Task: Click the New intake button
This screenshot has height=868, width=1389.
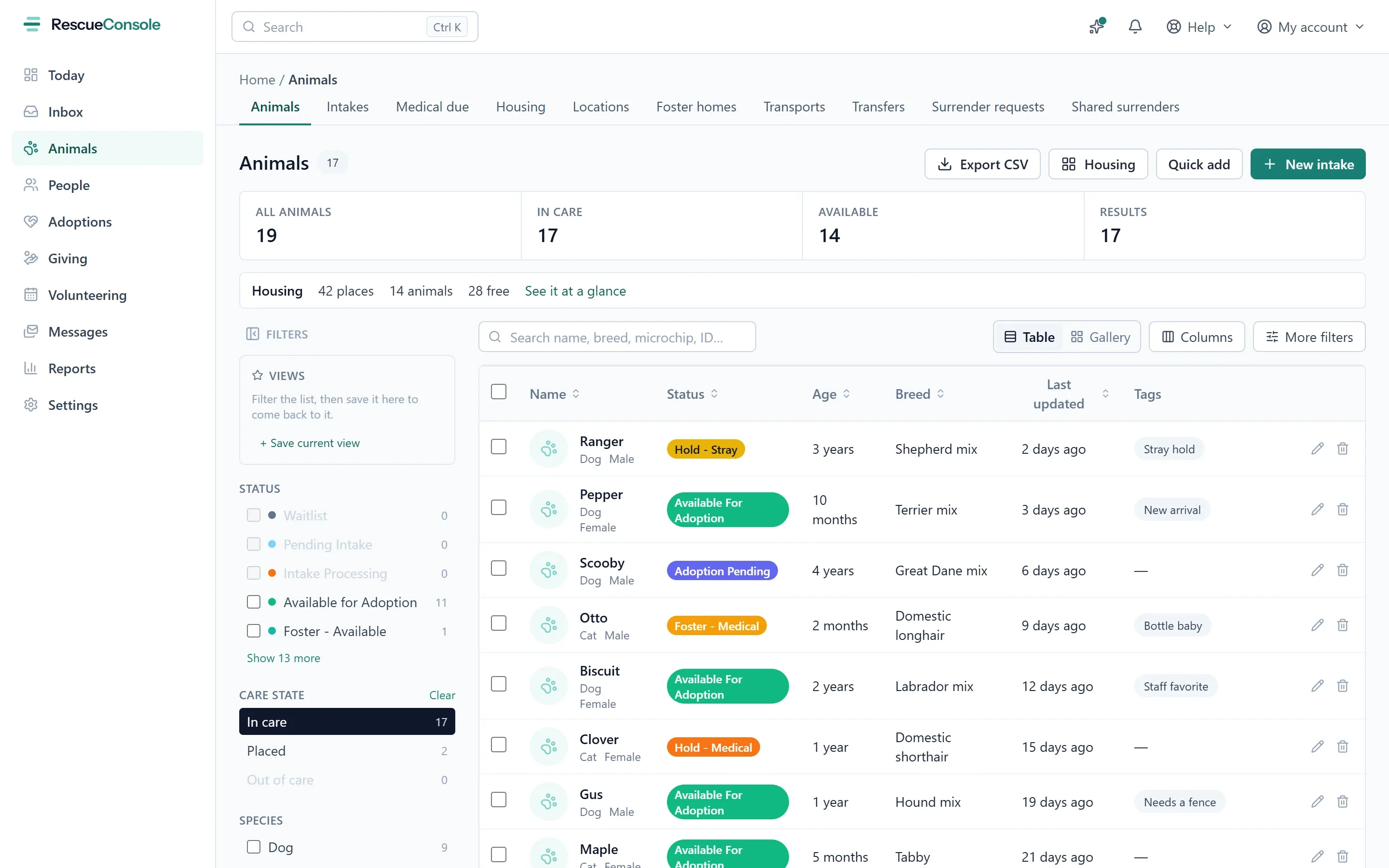Action: click(x=1307, y=164)
